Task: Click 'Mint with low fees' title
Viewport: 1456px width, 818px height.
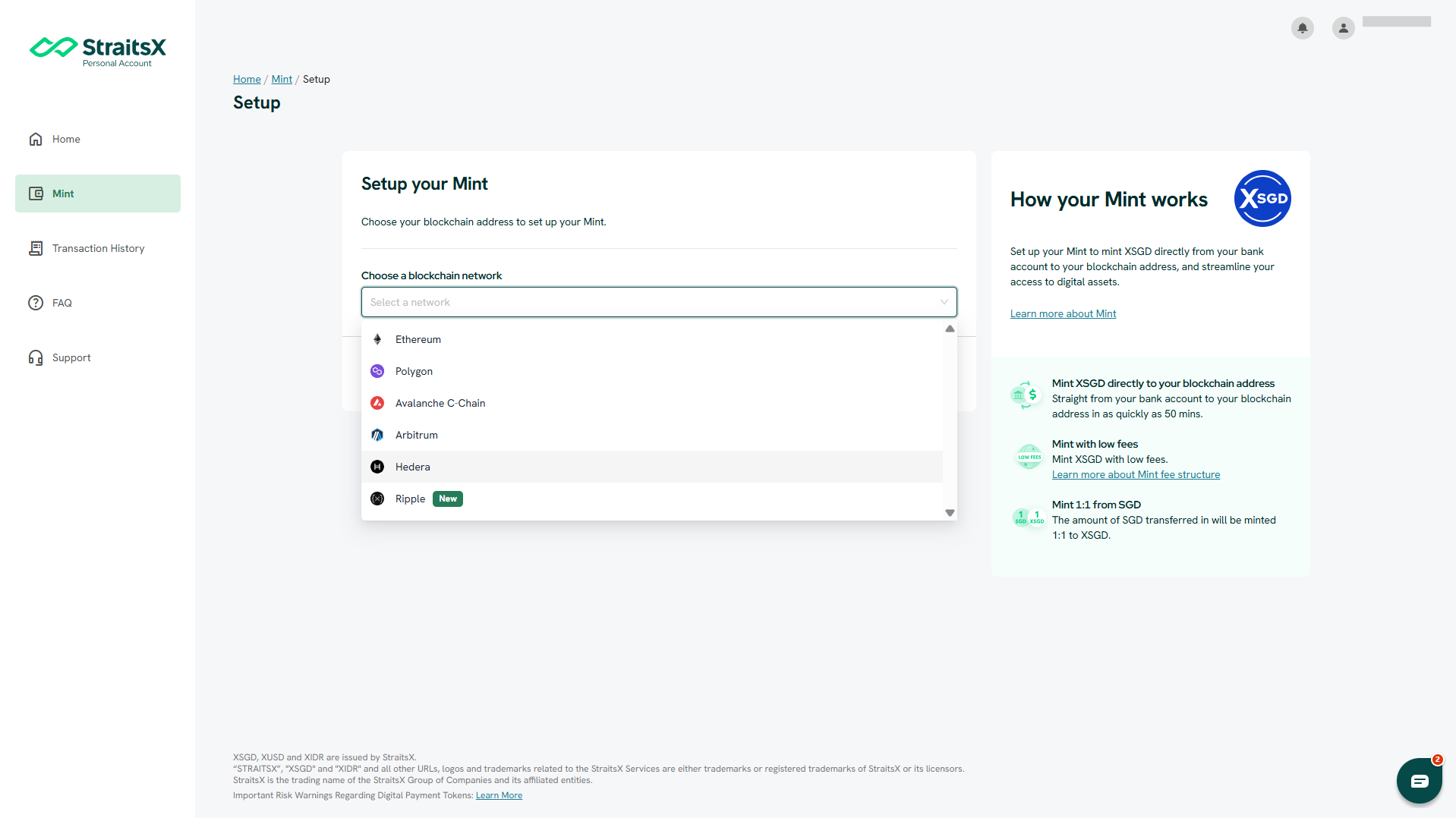Action: [x=1095, y=444]
